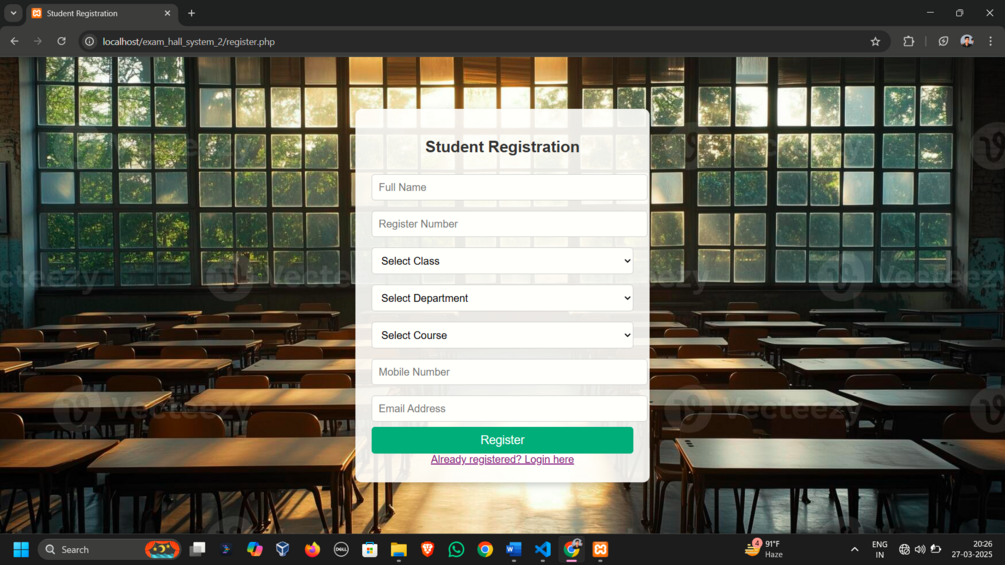Screen dimensions: 1005x565
Task: Go forward to the next page
Action: [x=38, y=42]
